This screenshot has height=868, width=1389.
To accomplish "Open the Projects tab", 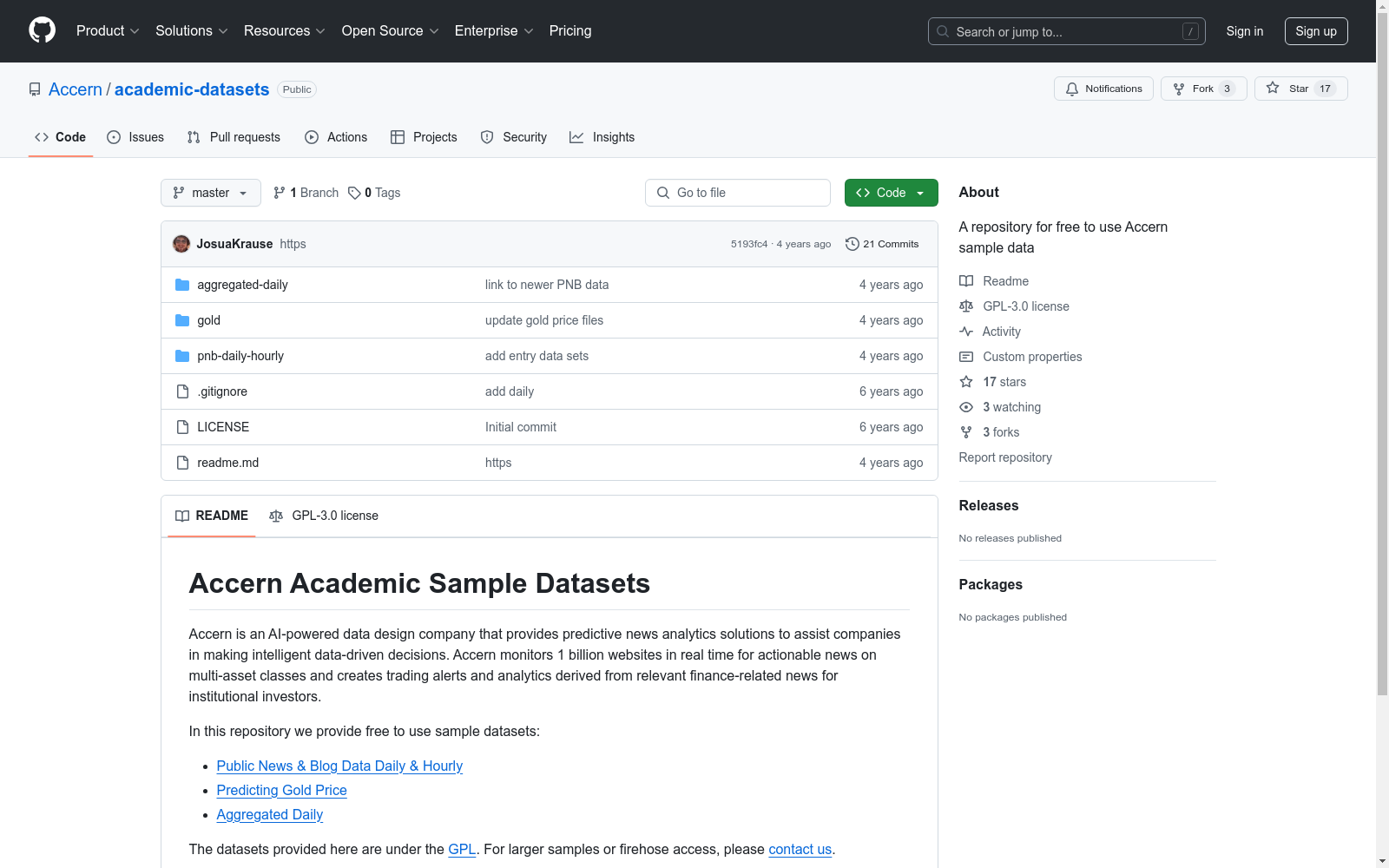I will coord(424,137).
